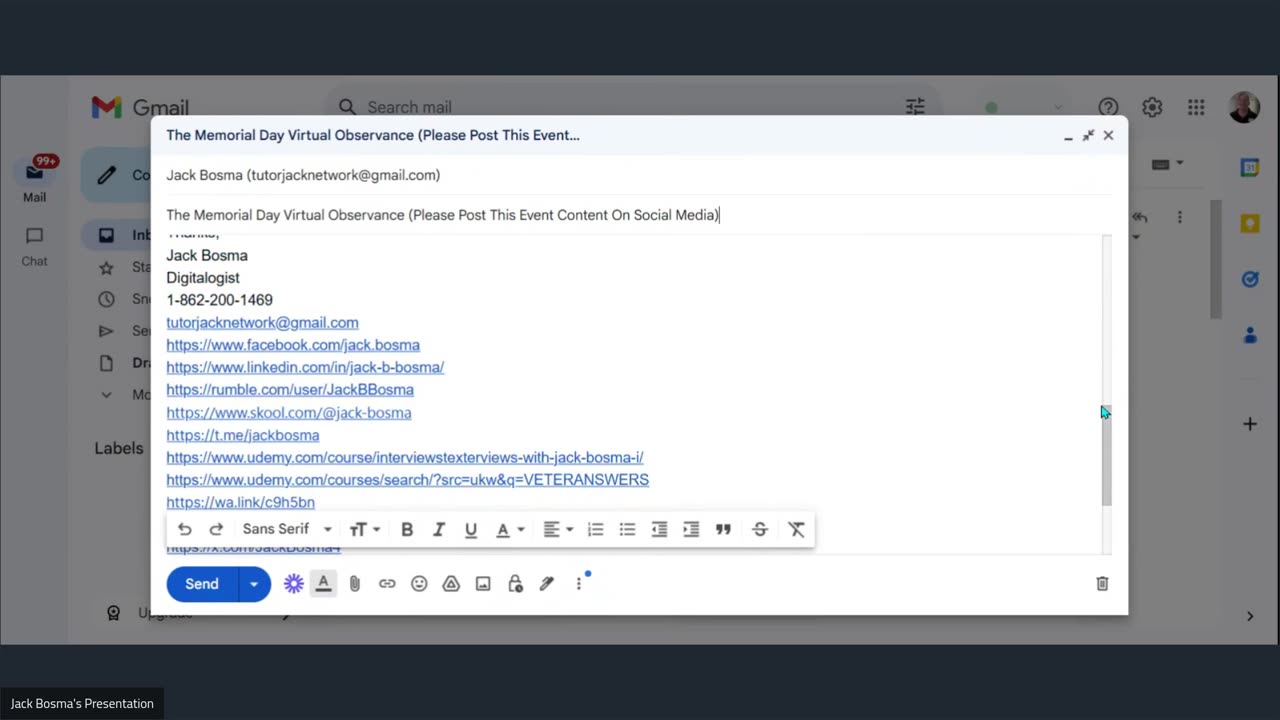Image resolution: width=1280 pixels, height=720 pixels.
Task: Open the t.me/jackbosma link
Action: click(x=243, y=435)
